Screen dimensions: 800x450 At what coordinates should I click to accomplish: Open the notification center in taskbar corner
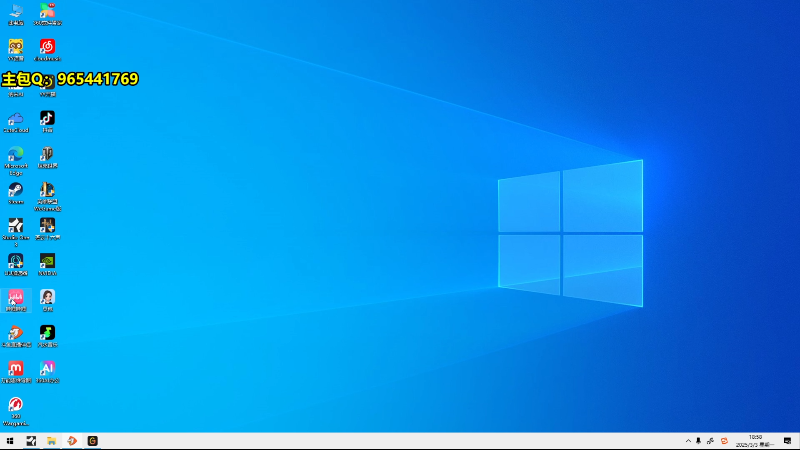click(x=788, y=441)
